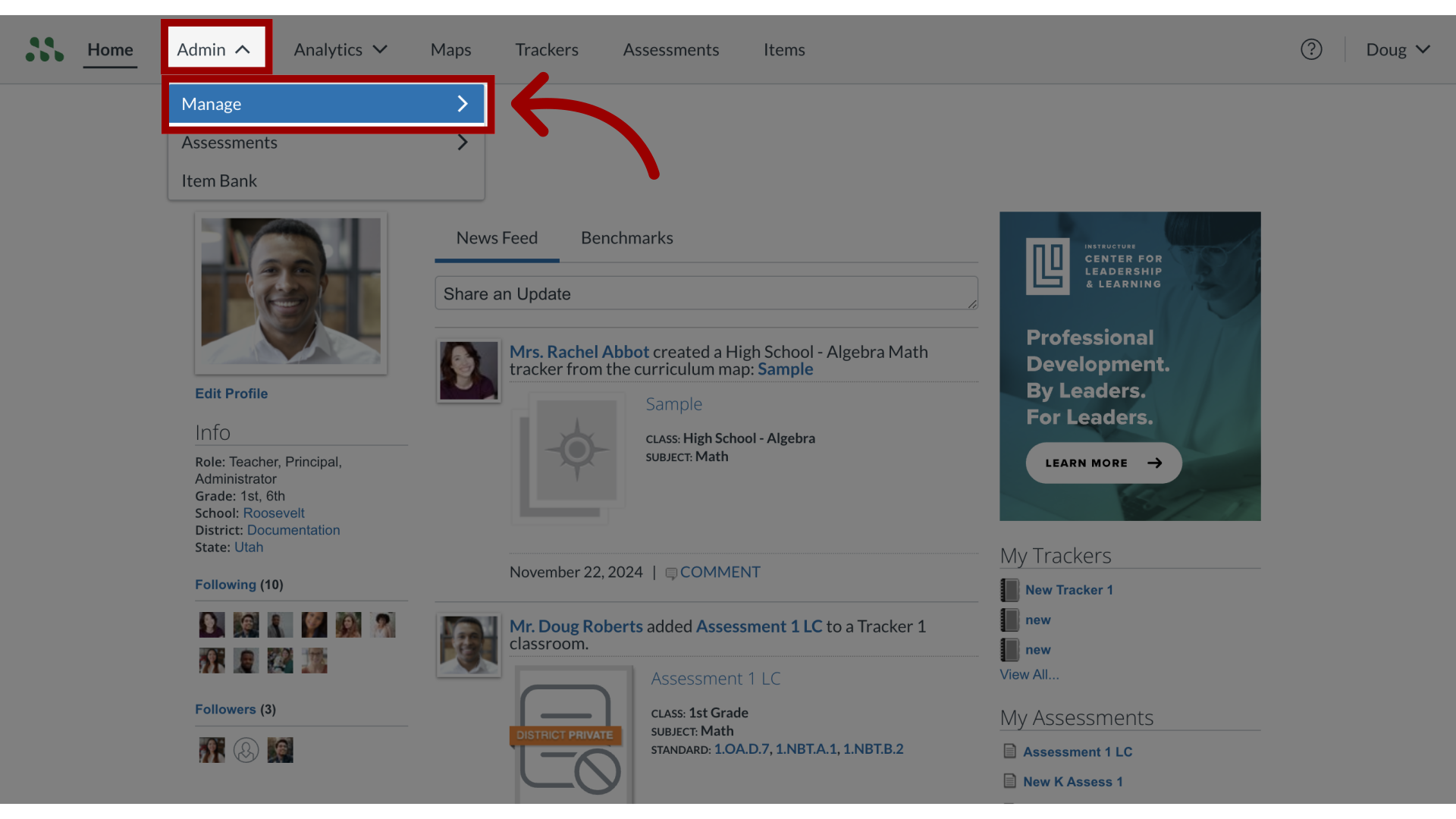Screen dimensions: 1456x819
Task: Click the LEARN MORE button
Action: click(1103, 463)
